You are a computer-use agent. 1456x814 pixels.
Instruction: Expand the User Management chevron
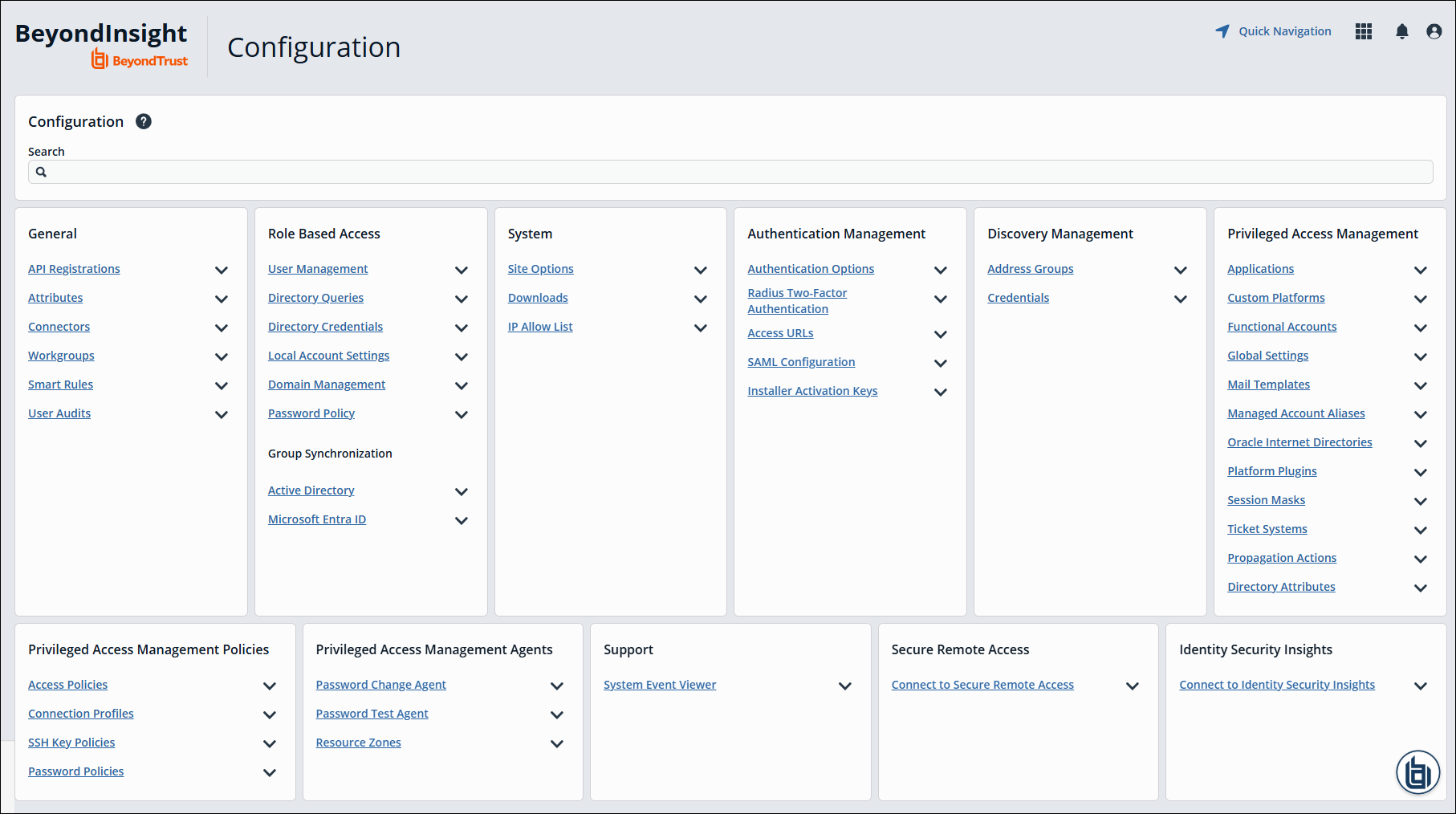pos(462,270)
